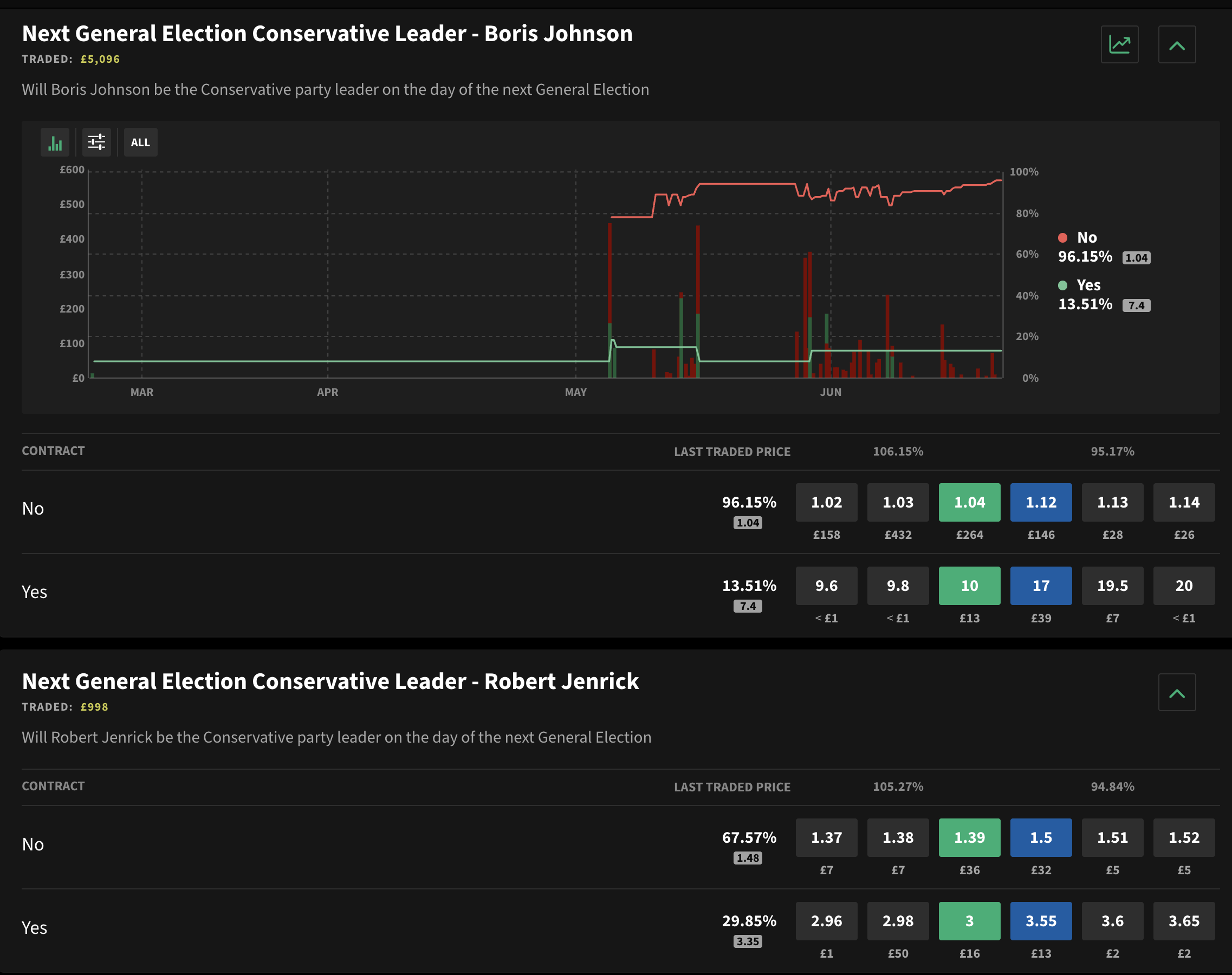Click the £264 amount under 1.04

tap(969, 535)
